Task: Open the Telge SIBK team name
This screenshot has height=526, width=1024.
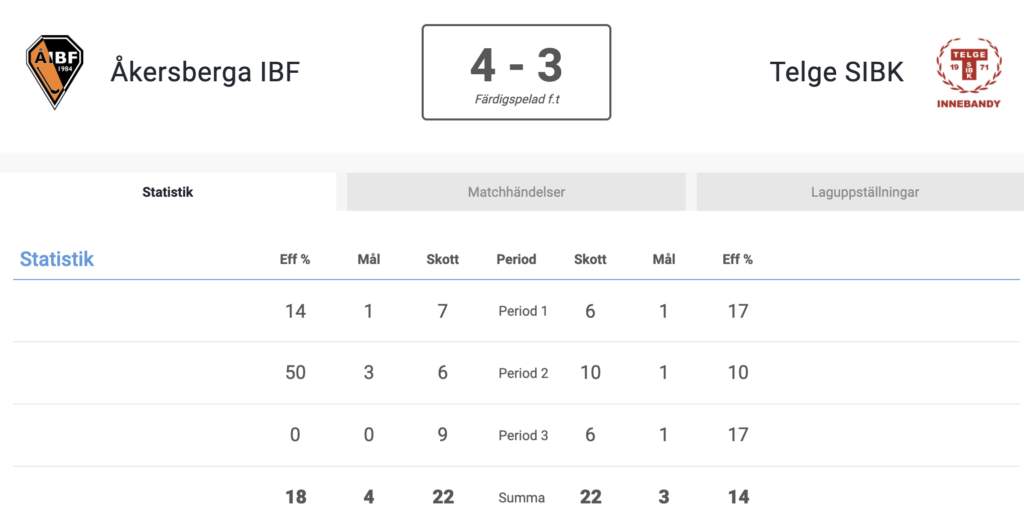Action: pos(837,72)
